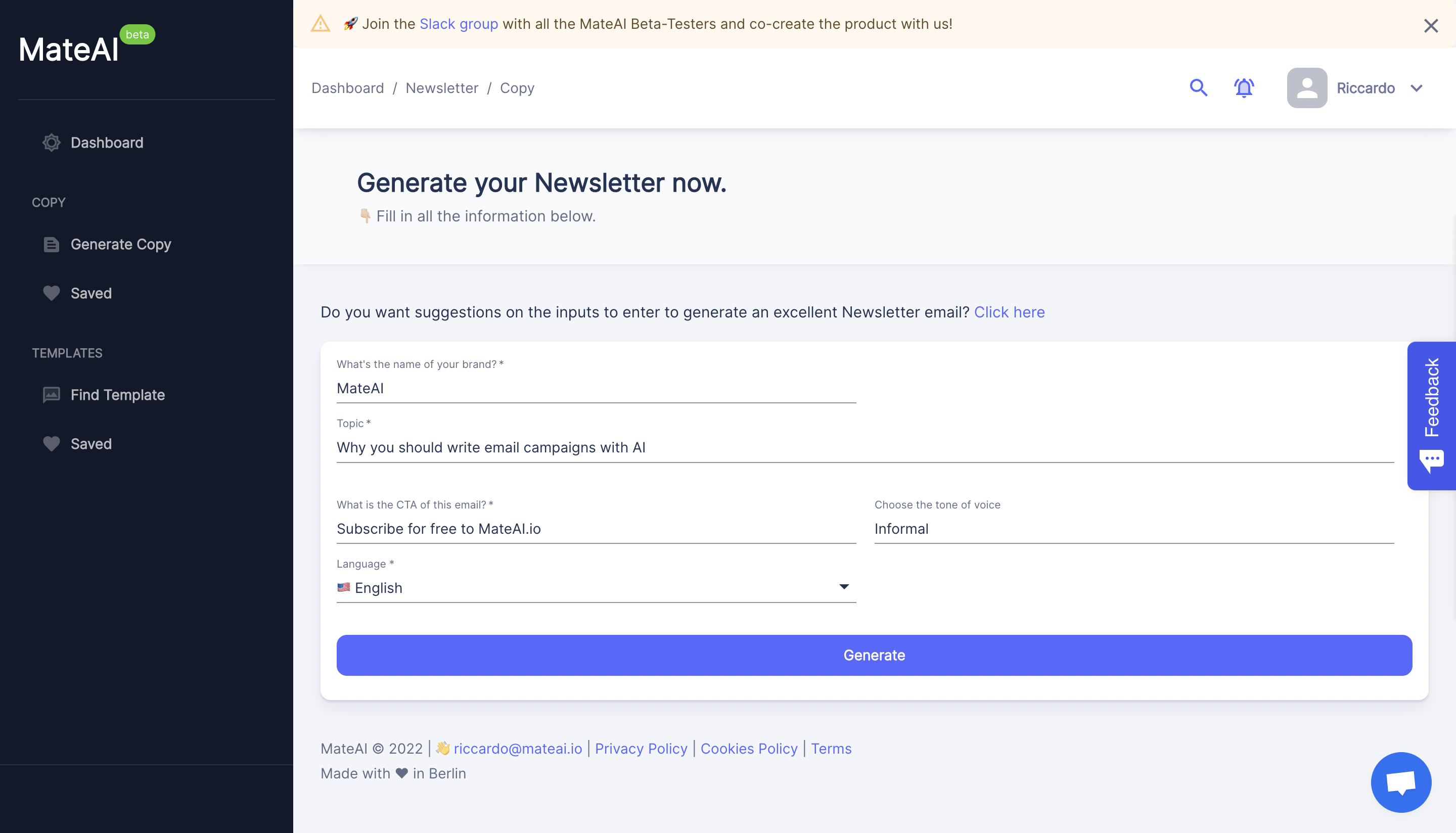Image resolution: width=1456 pixels, height=833 pixels.
Task: Click the Dashboard gear icon in sidebar
Action: [52, 143]
